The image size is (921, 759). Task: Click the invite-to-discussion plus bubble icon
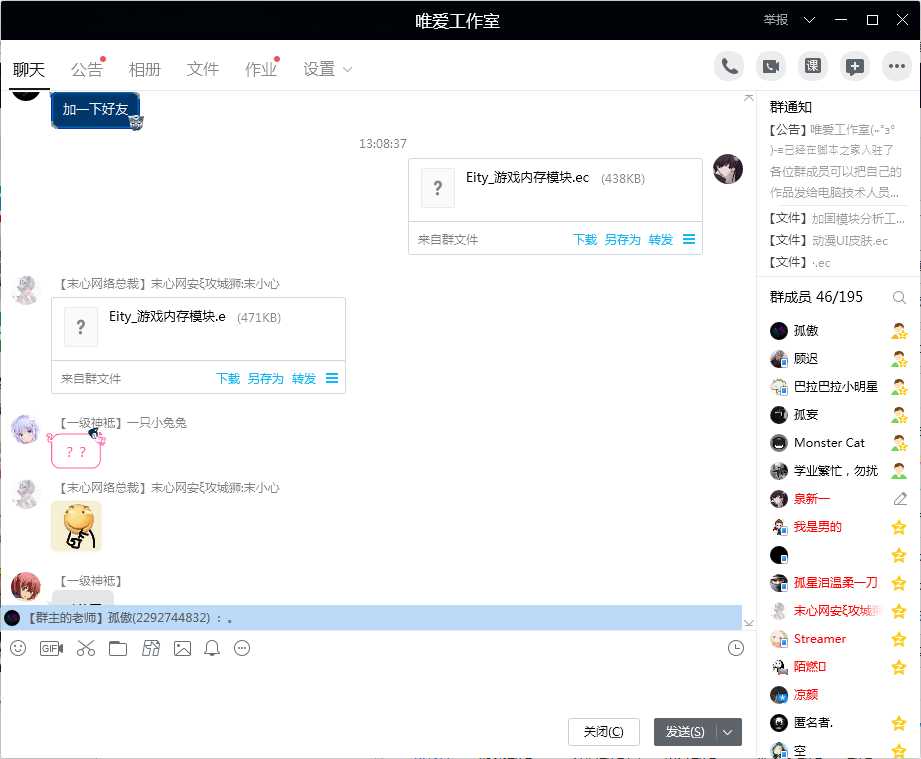click(x=855, y=66)
